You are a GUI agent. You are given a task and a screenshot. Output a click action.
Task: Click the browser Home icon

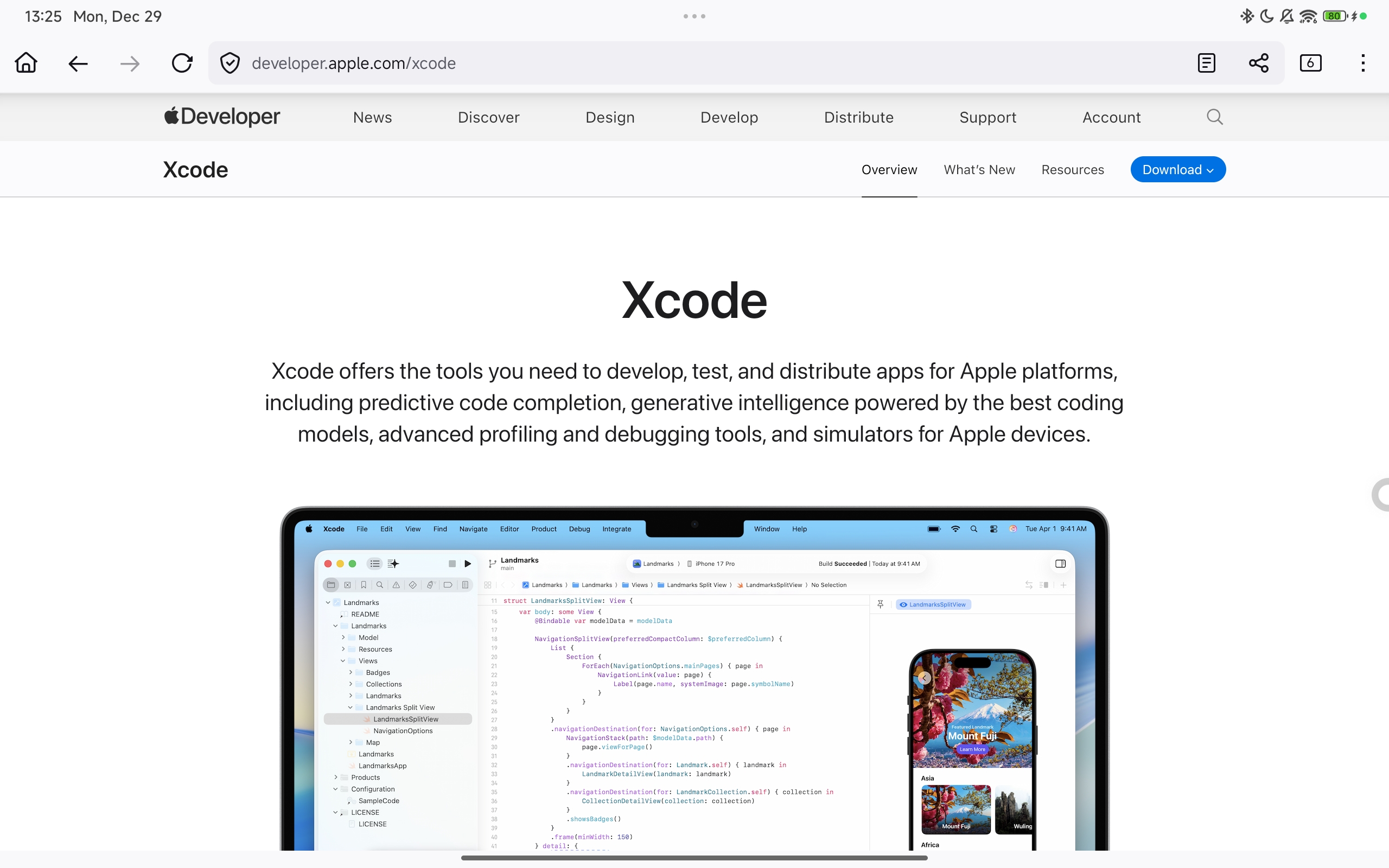[x=26, y=62]
